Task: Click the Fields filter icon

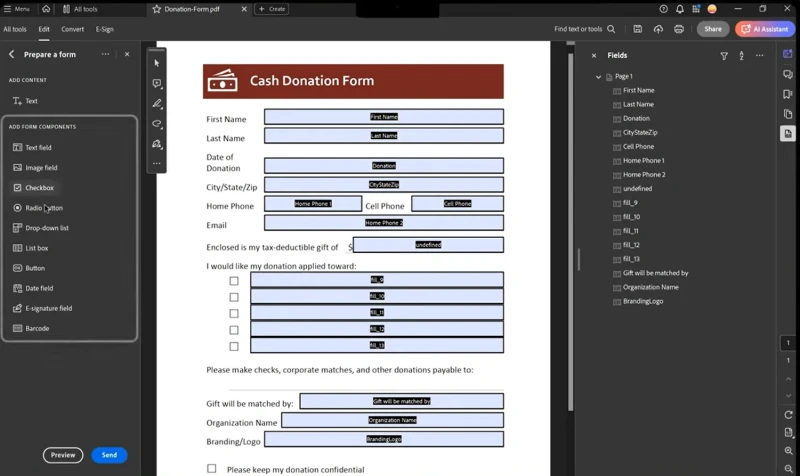Action: point(724,56)
